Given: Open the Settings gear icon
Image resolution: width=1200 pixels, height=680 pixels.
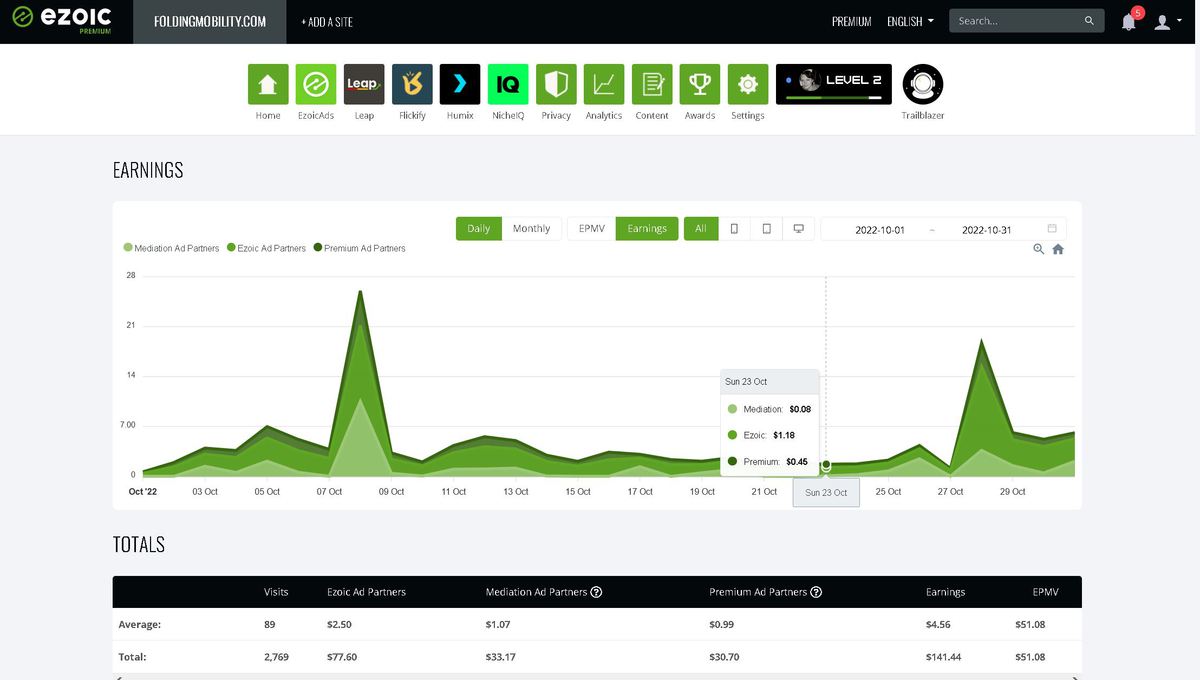Looking at the screenshot, I should point(748,84).
